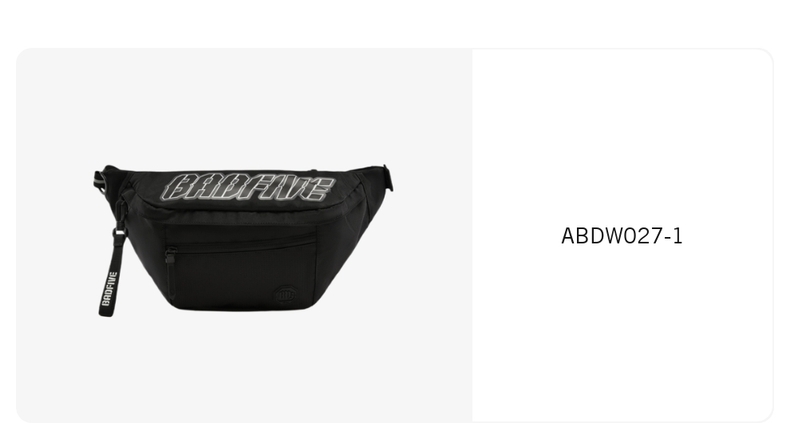The image size is (790, 423).
Task: Click the front zip pocket panel
Action: pyautogui.click(x=242, y=267)
